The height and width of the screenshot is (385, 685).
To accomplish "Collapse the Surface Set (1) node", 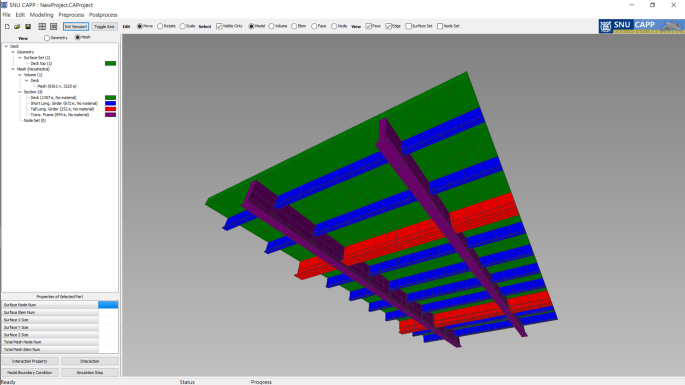I will point(20,58).
